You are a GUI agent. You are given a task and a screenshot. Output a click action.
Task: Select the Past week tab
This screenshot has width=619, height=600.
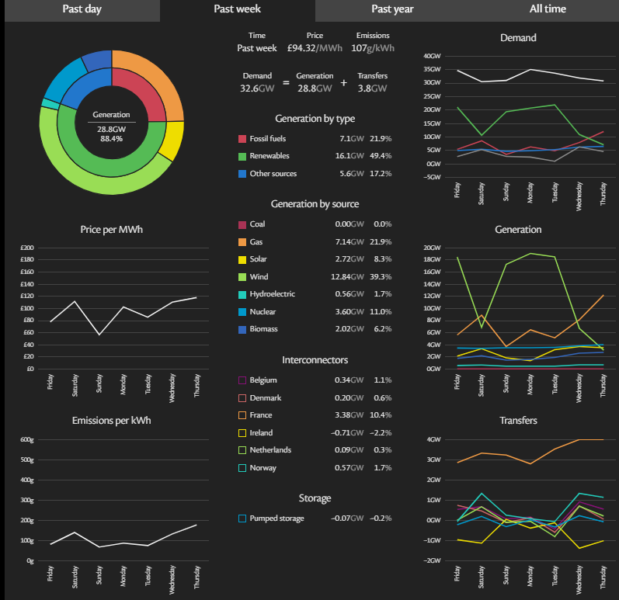237,10
